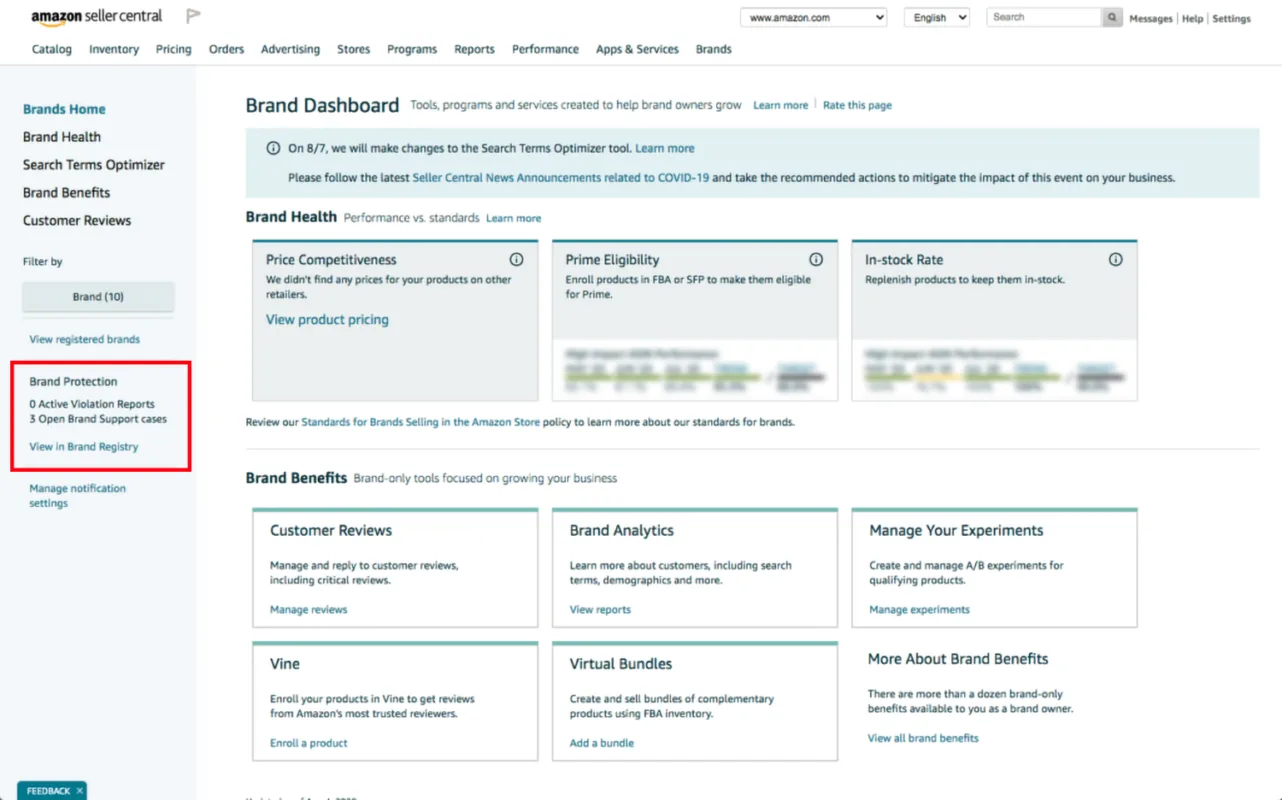
Task: Click More About Brand Benefits heading
Action: click(x=958, y=659)
